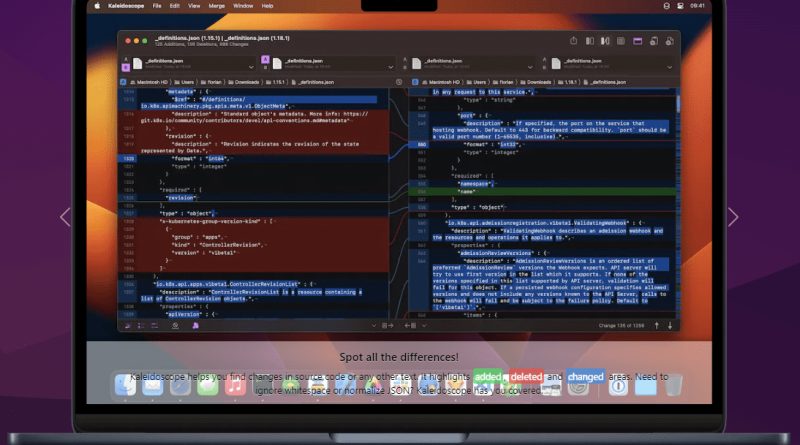Click the copy change to right arrow icon
The image size is (800, 445).
(x=387, y=326)
